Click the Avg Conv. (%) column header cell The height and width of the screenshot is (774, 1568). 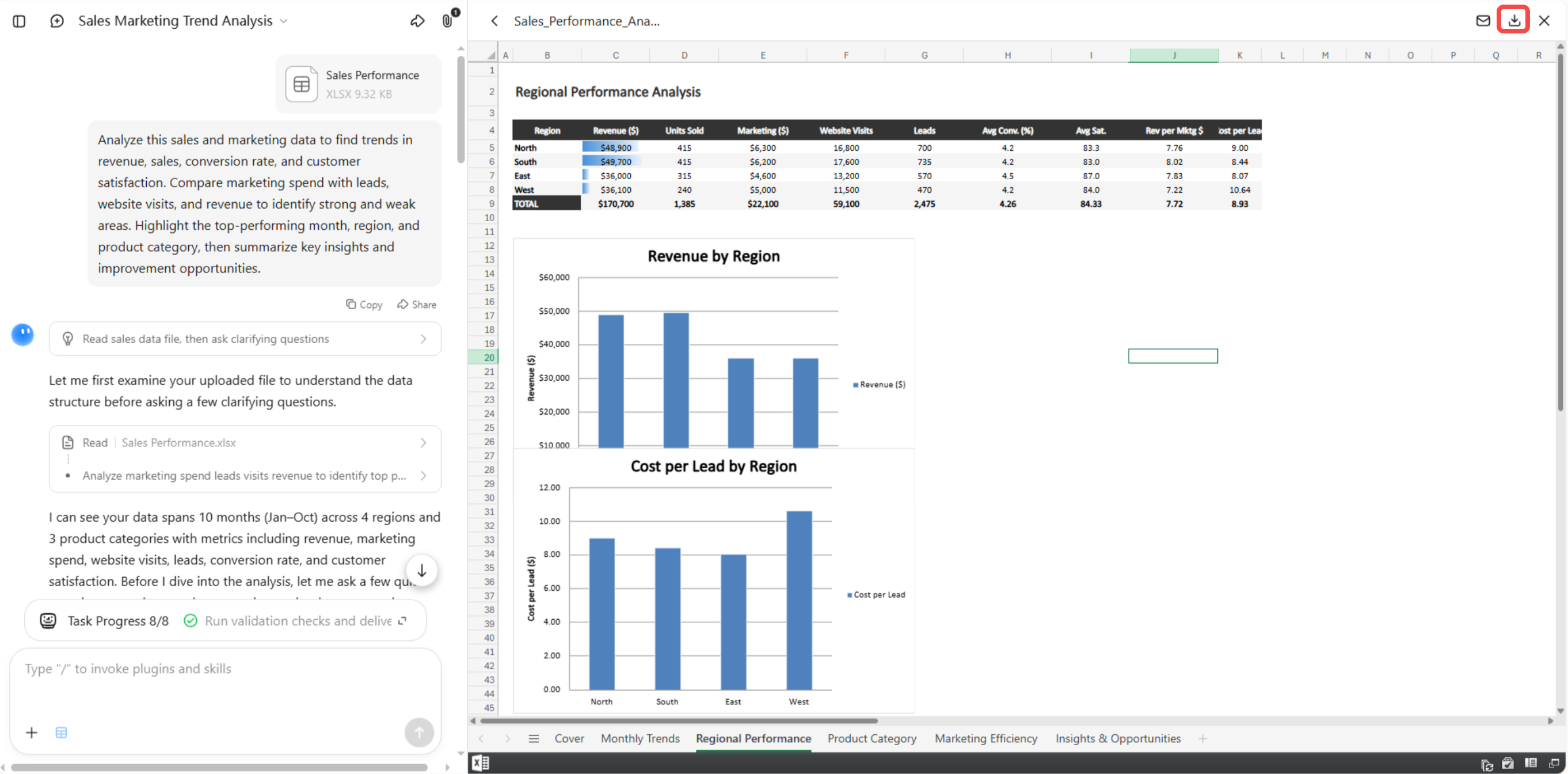(1007, 130)
